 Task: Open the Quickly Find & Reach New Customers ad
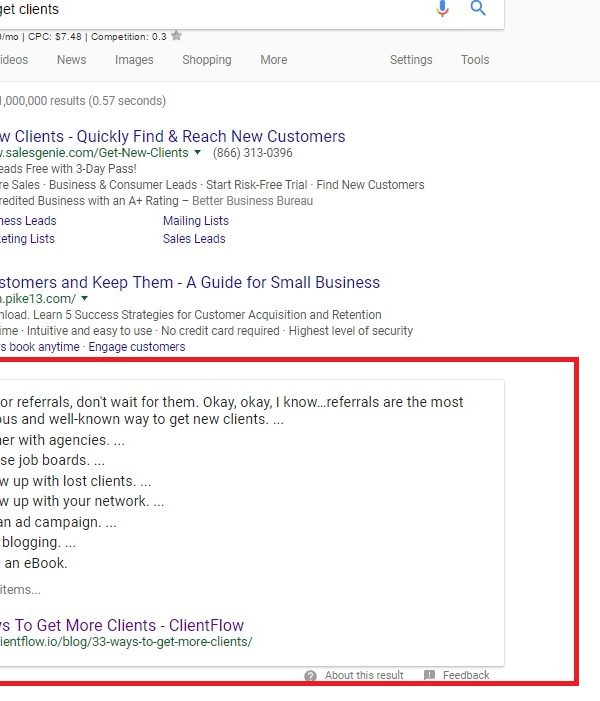pyautogui.click(x=172, y=136)
